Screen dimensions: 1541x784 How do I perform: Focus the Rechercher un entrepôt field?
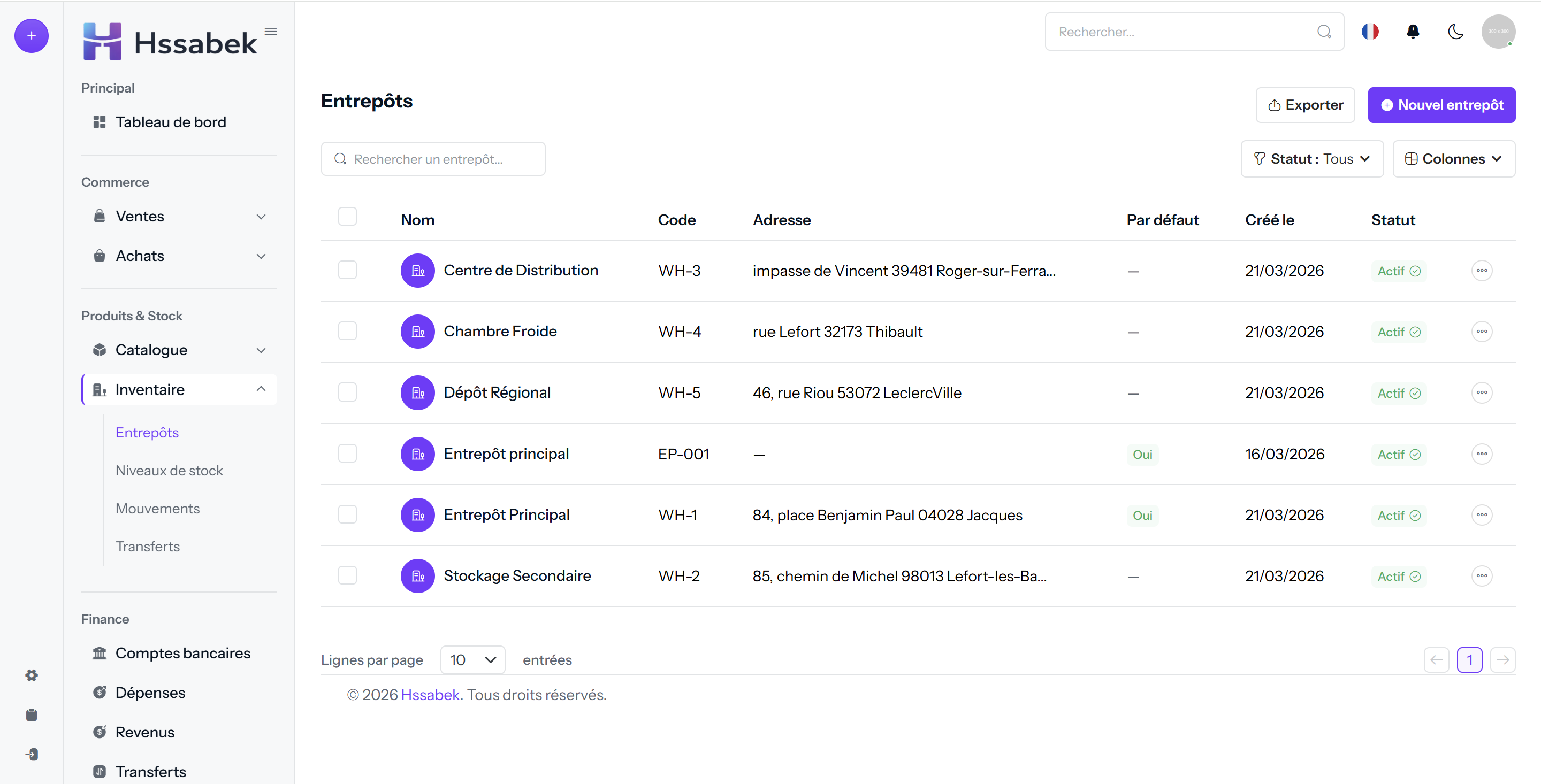433,159
